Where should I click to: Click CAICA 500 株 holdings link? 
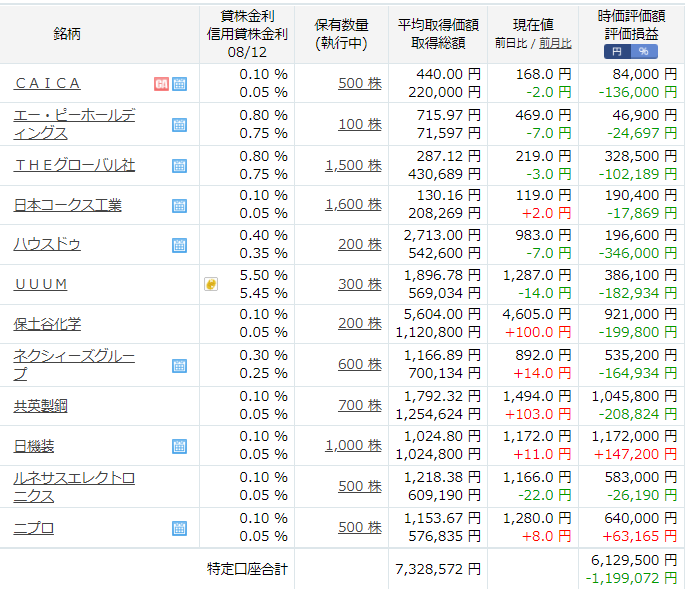click(x=360, y=83)
